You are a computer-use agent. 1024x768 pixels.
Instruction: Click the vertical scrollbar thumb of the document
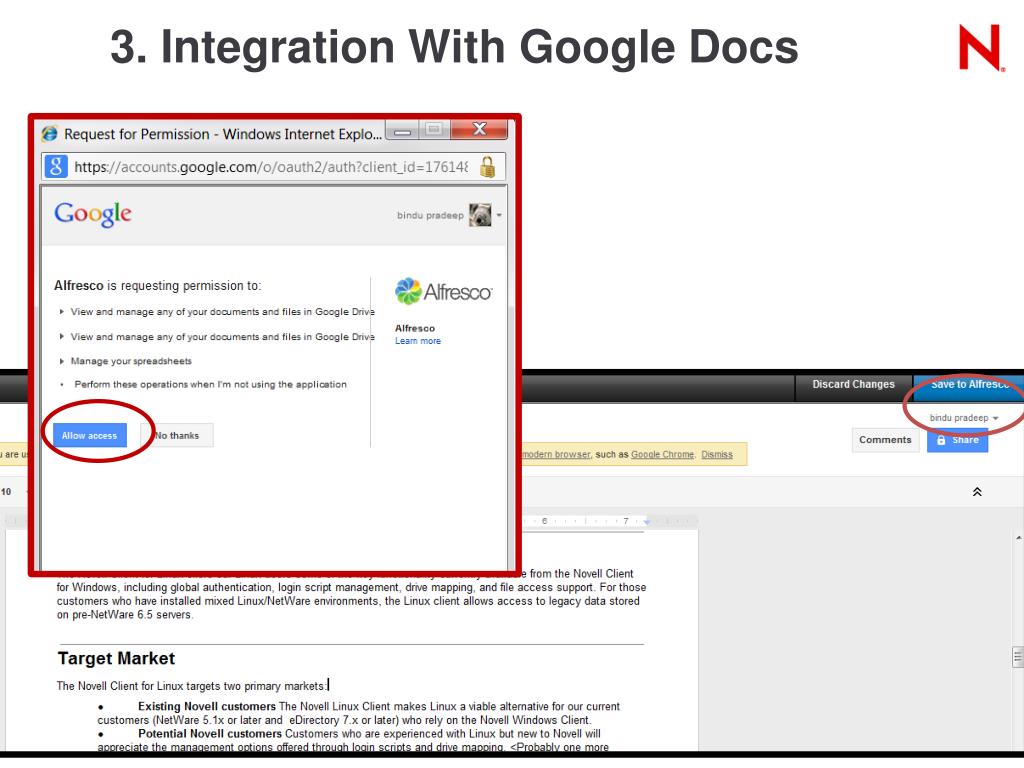tap(1017, 657)
